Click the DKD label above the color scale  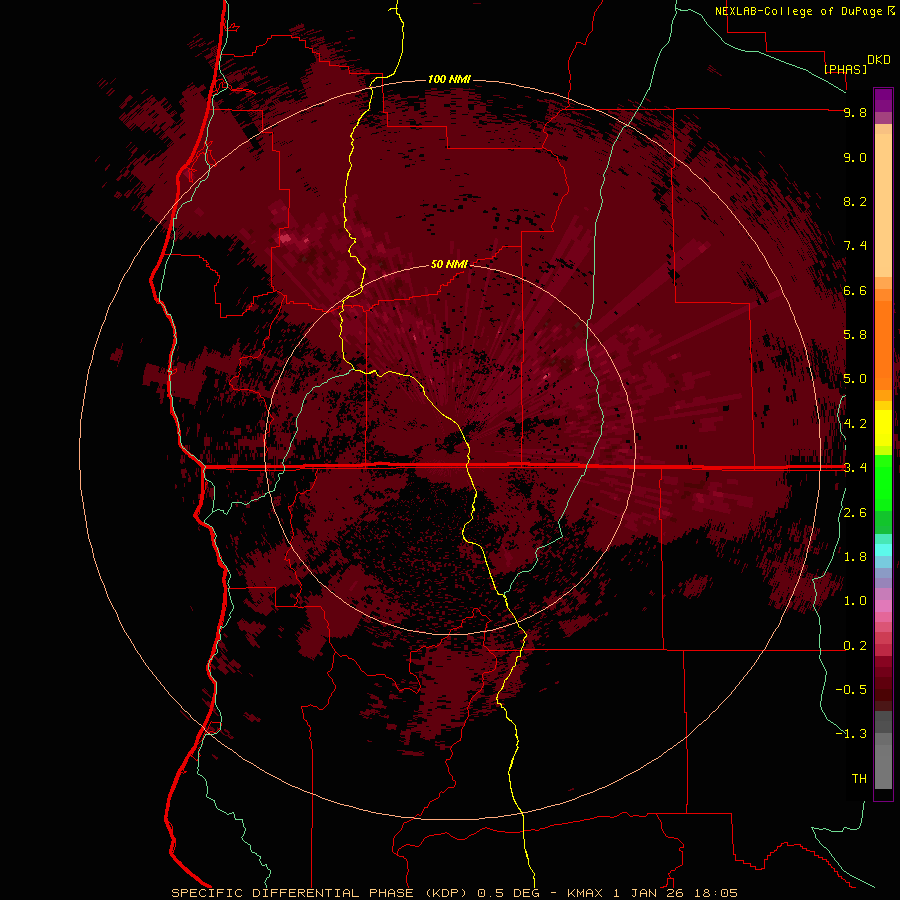pyautogui.click(x=879, y=60)
